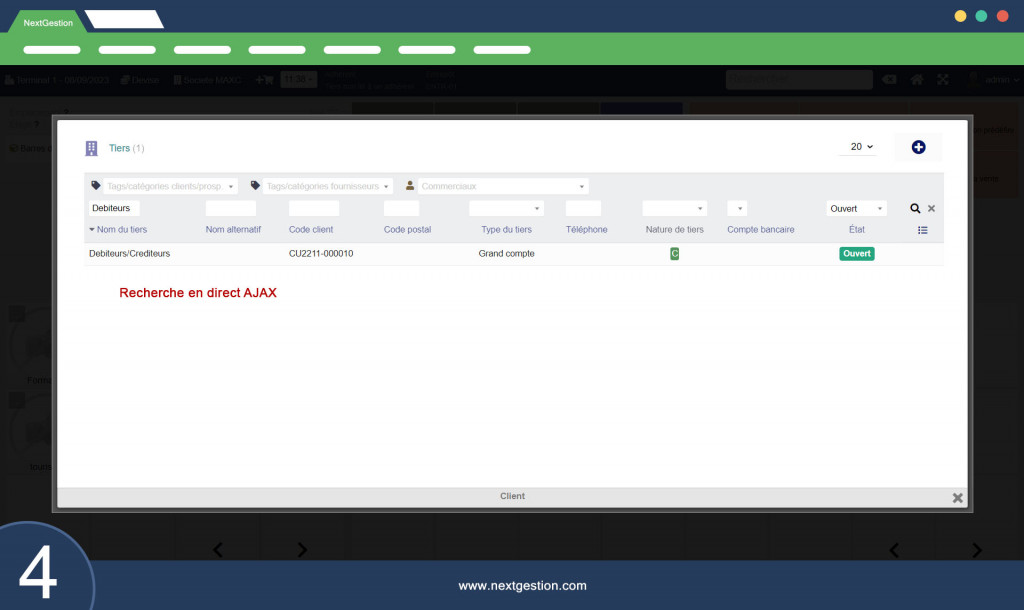Switch to the NextGestion tab
Viewport: 1024px width, 610px height.
pos(48,22)
